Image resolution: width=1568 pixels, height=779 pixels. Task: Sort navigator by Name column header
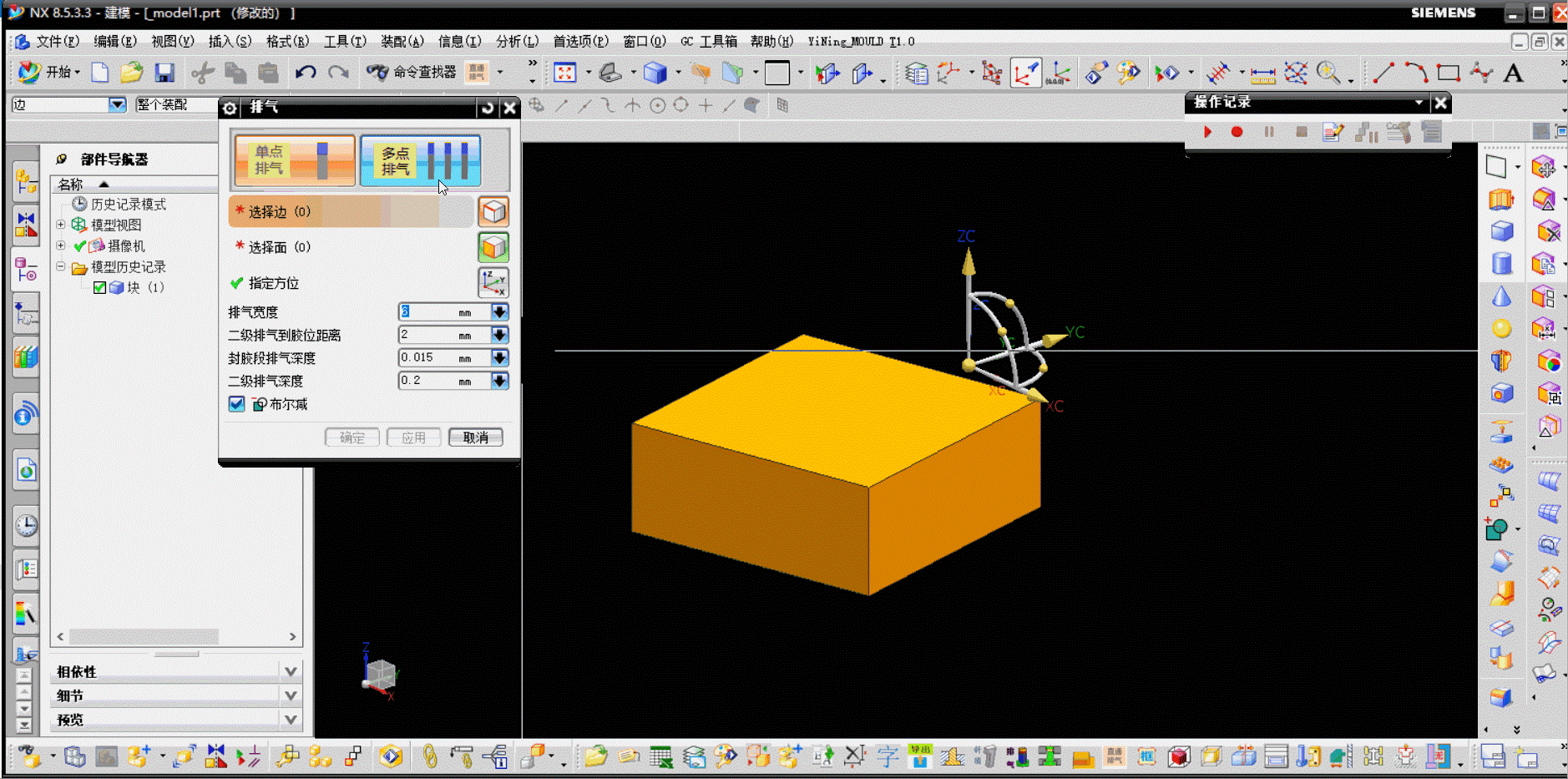134,185
